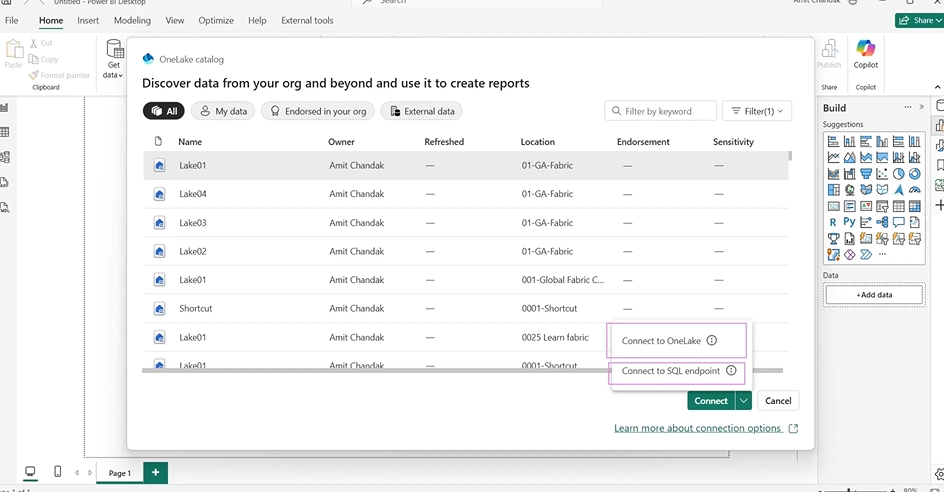Add a new page with plus button
Screen dimensions: 944x492
pos(155,472)
